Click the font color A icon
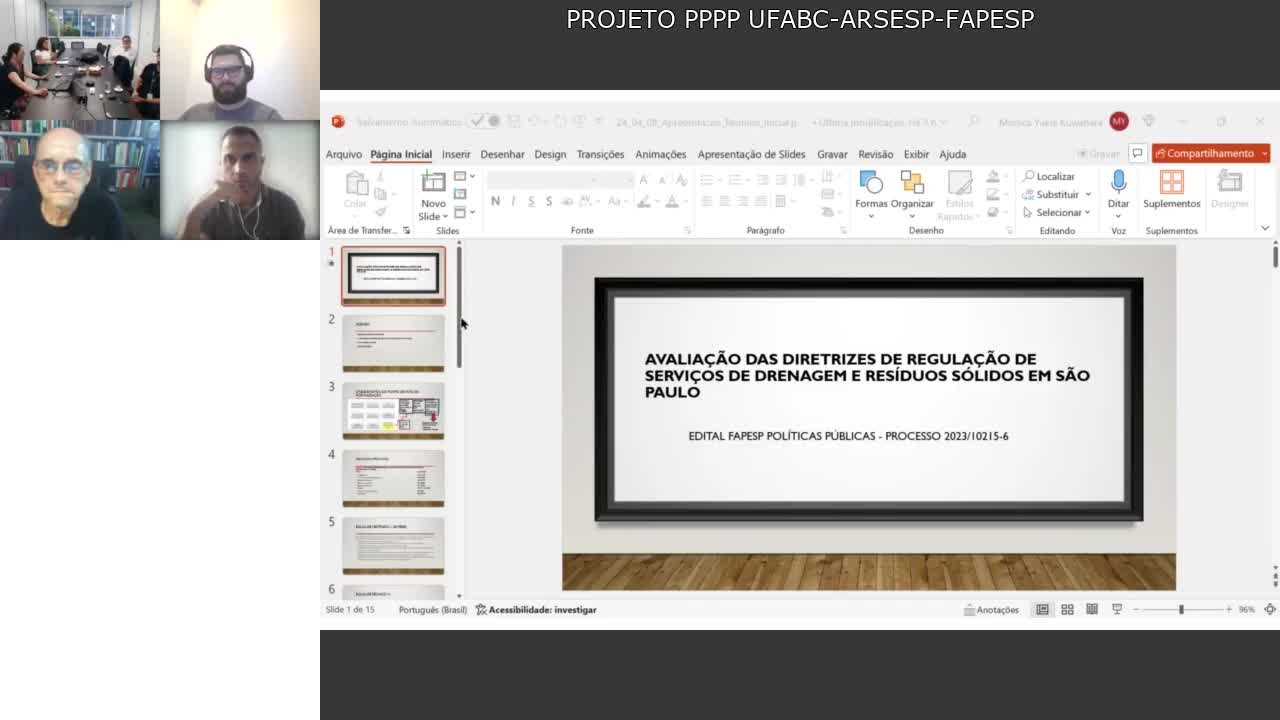 [674, 201]
